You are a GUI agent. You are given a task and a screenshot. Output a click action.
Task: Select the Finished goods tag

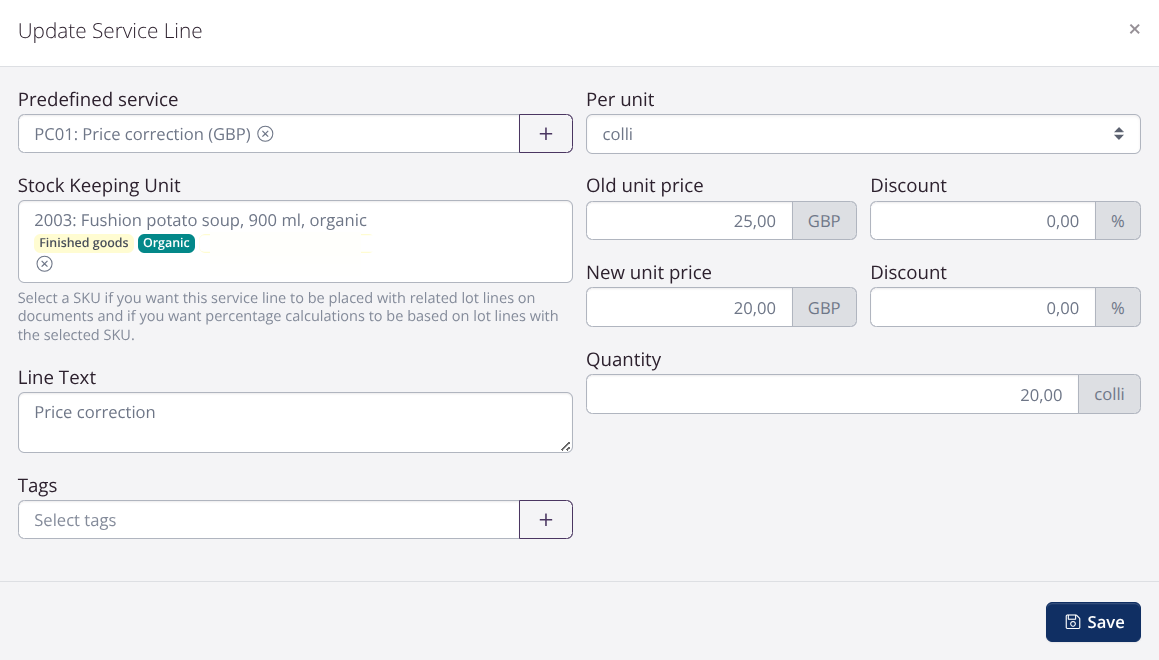click(x=83, y=242)
